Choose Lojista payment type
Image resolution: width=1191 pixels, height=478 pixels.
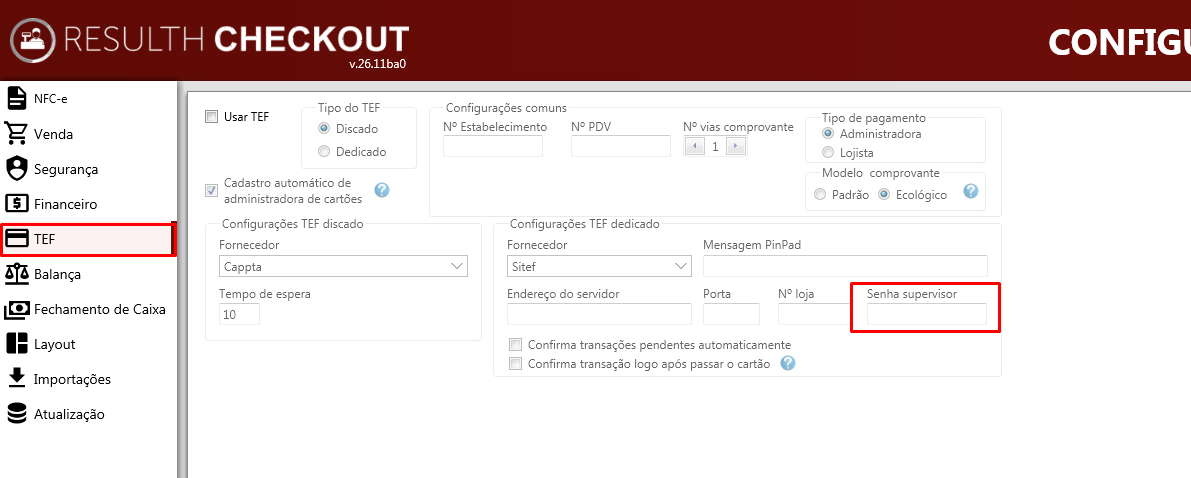click(x=828, y=153)
